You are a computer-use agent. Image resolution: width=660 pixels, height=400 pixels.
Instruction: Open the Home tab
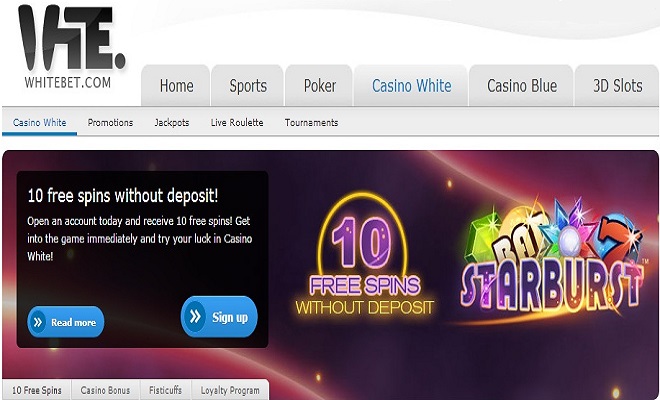pos(176,86)
